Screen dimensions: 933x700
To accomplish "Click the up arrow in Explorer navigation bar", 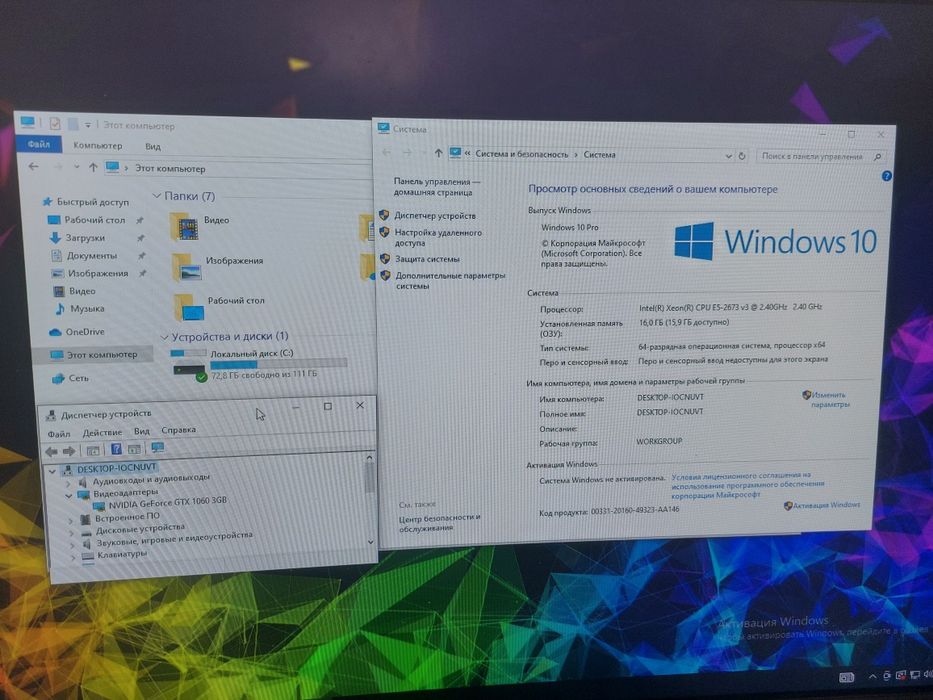I will tap(93, 168).
